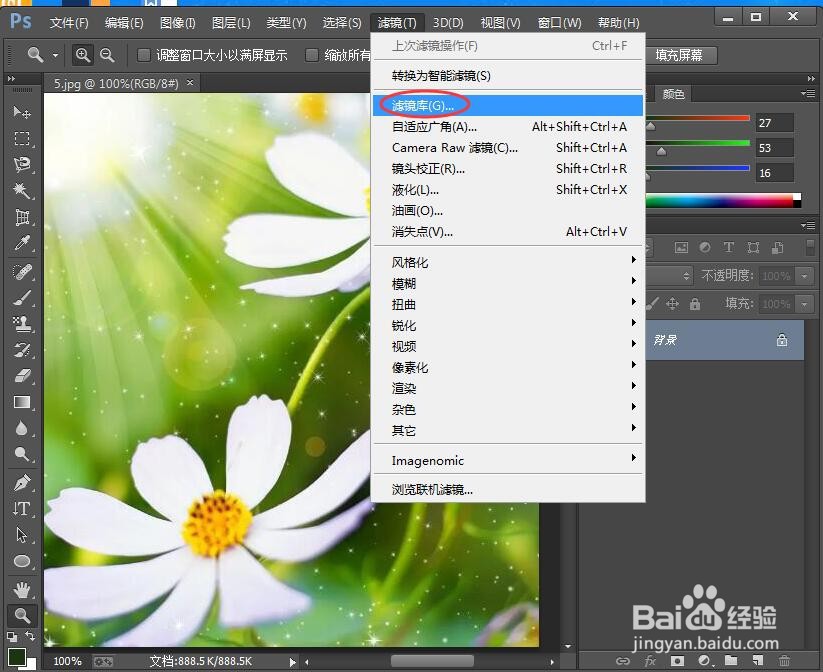Viewport: 823px width, 672px height.
Task: Select the Dodge tool
Action: pos(22,454)
